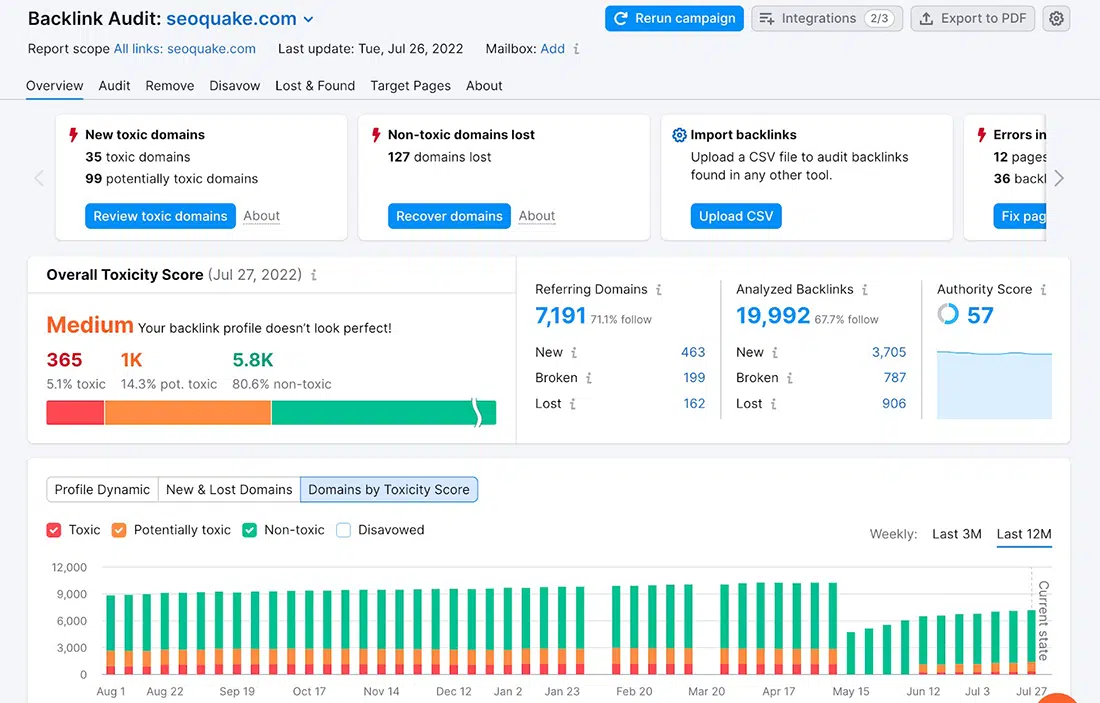Viewport: 1100px width, 703px height.
Task: Open the seoquake.com project dropdown
Action: point(239,19)
